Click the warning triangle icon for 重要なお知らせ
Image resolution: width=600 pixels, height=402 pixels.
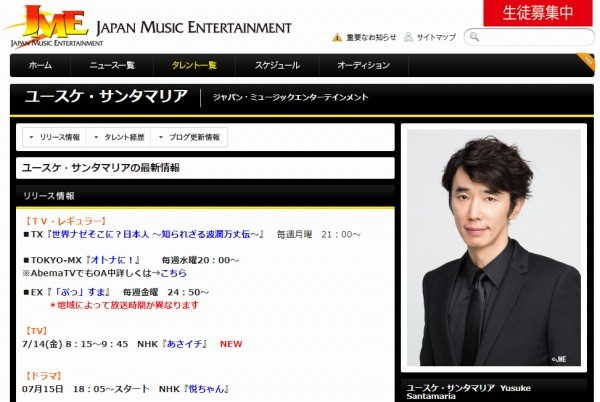[337, 37]
